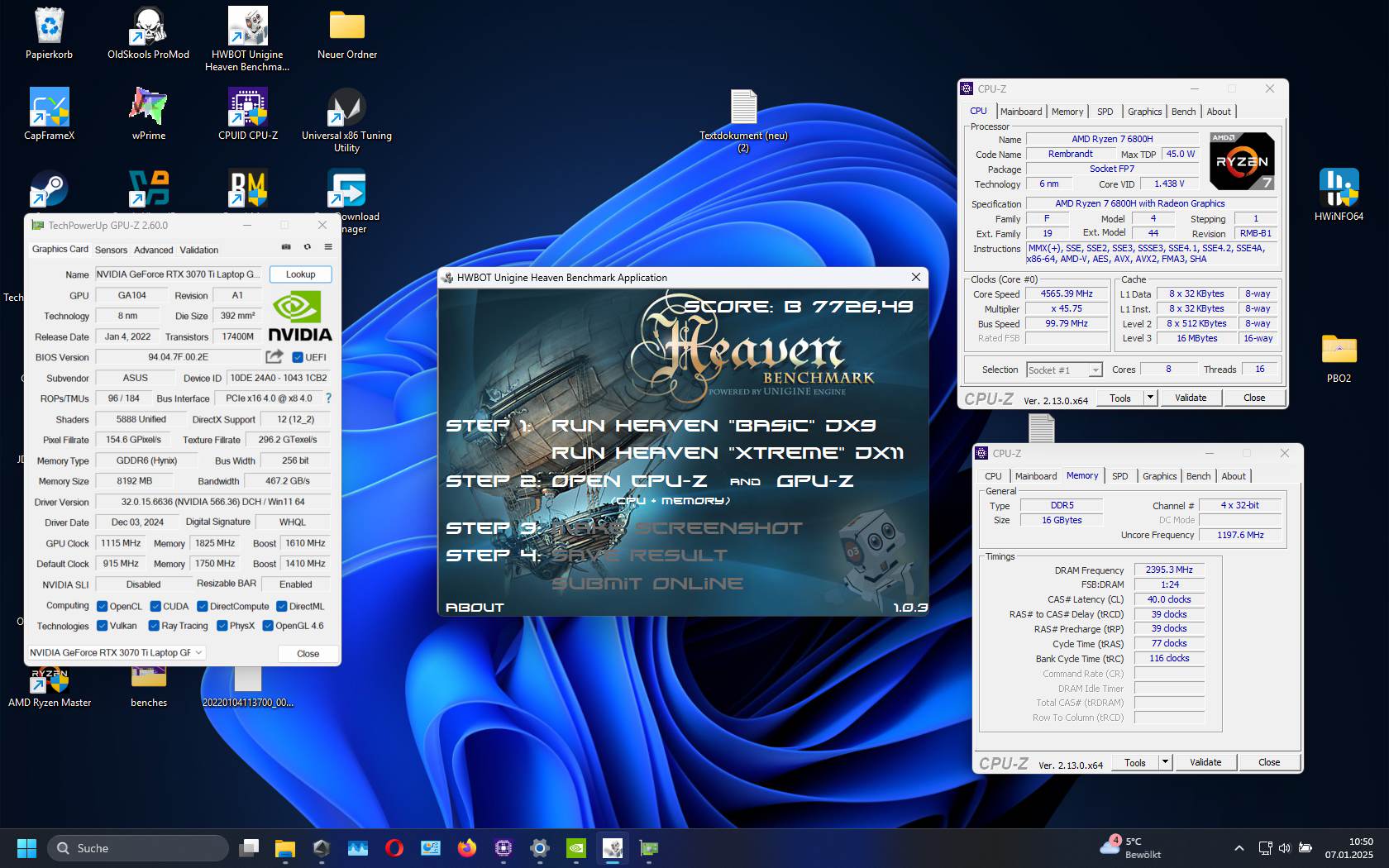This screenshot has height=868, width=1389.
Task: Open the GPU-Z hamburger menu icon
Action: pos(328,247)
